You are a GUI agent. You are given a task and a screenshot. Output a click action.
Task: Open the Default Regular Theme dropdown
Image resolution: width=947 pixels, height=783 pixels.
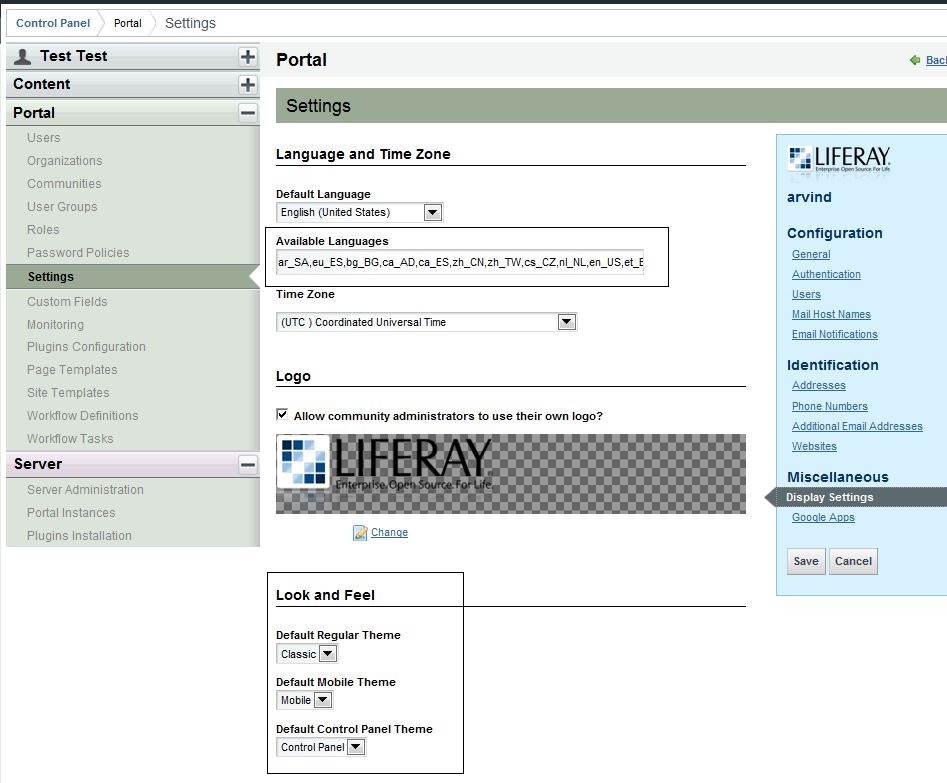pyautogui.click(x=327, y=654)
